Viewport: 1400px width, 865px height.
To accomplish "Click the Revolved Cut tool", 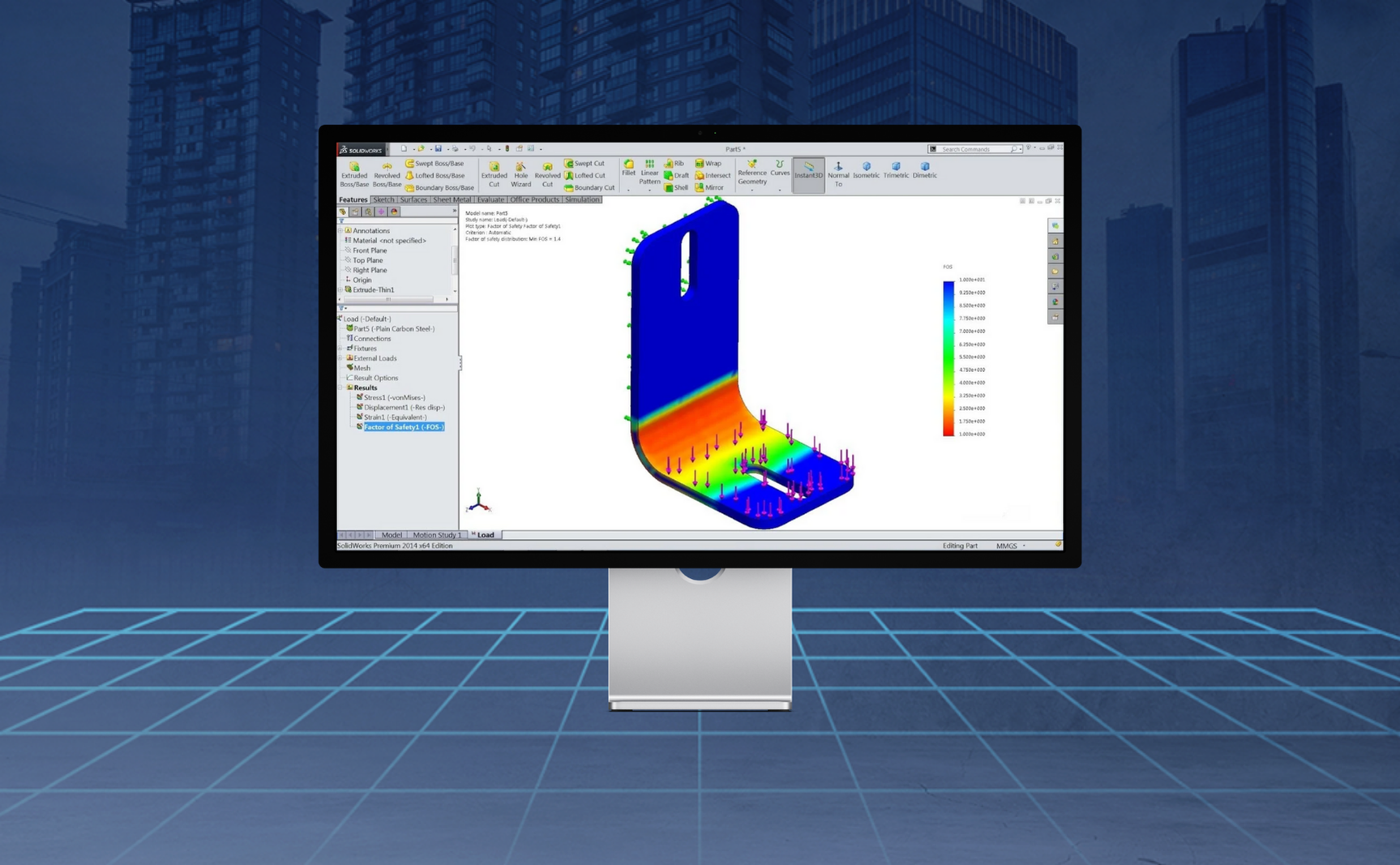I will (x=547, y=174).
